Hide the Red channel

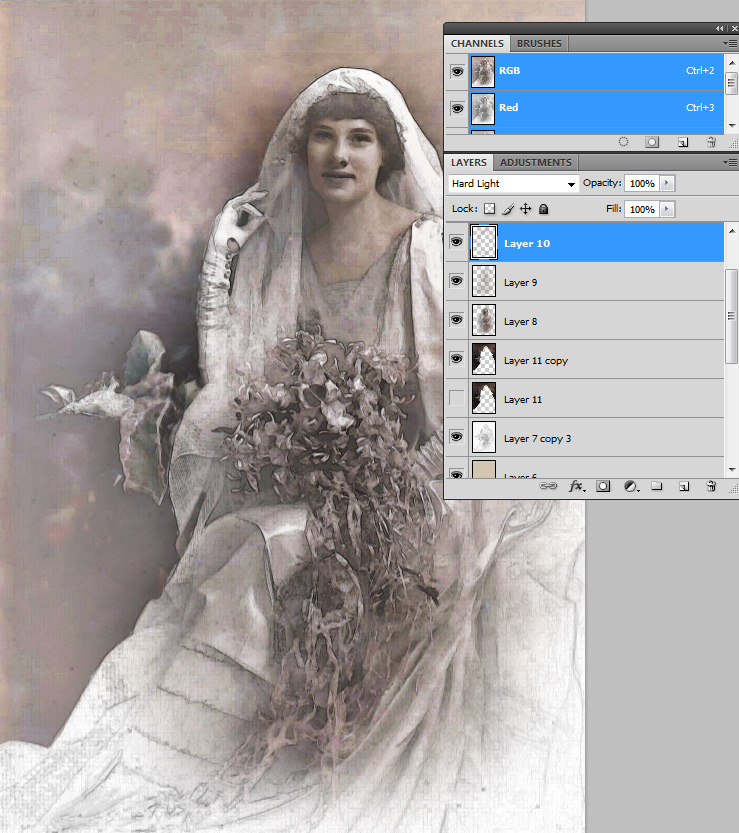pyautogui.click(x=457, y=108)
